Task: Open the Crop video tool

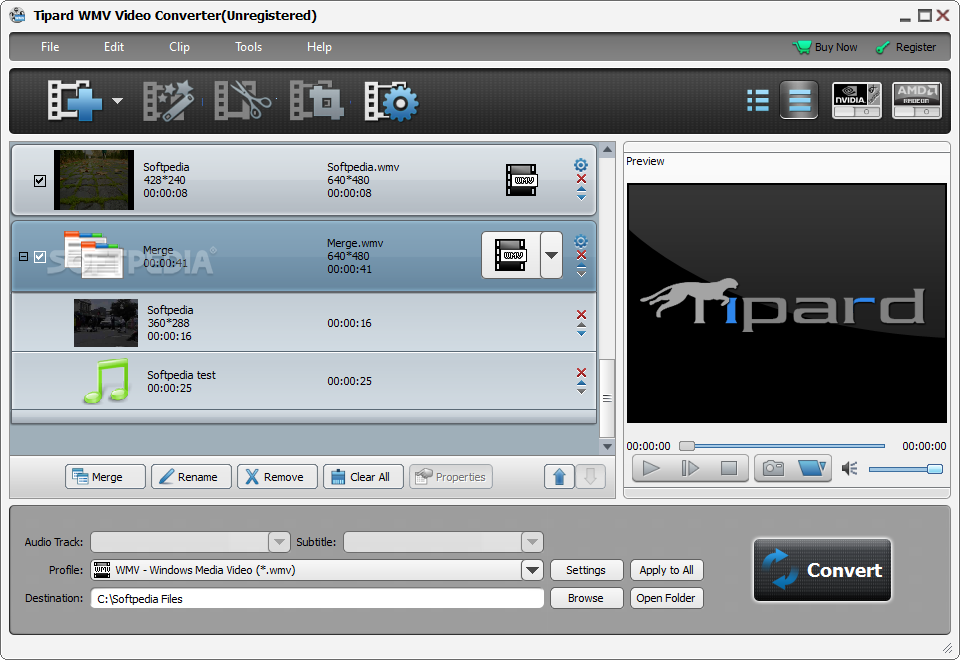Action: pyautogui.click(x=317, y=101)
